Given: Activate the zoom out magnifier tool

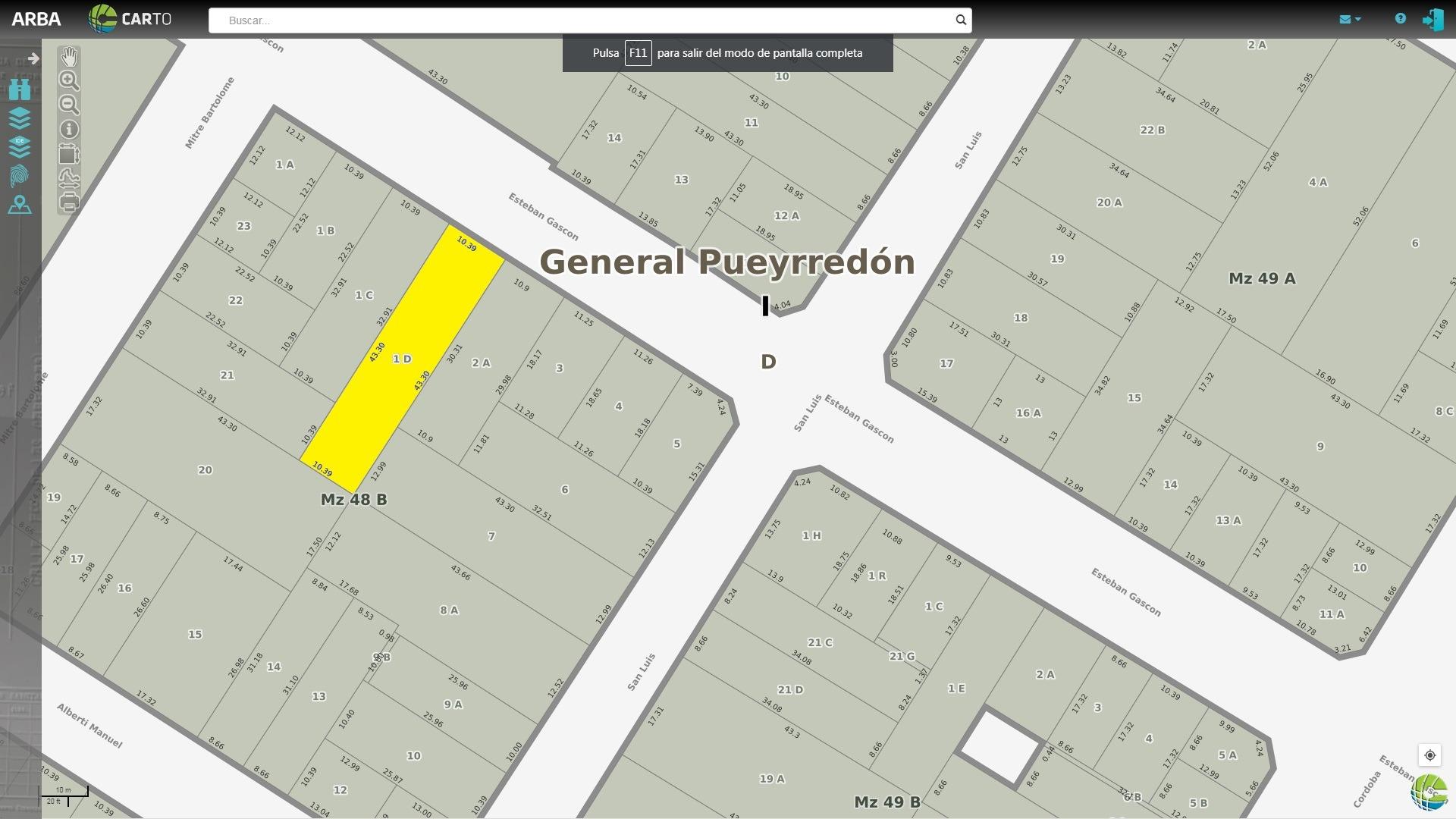Looking at the screenshot, I should point(69,105).
